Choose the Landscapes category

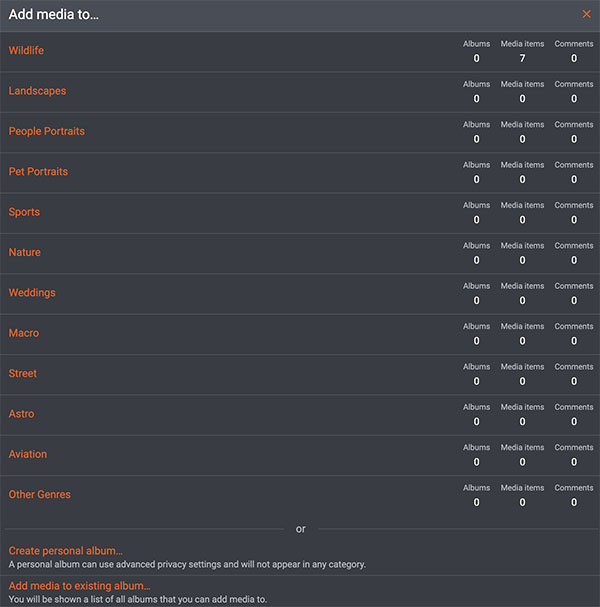tap(37, 91)
